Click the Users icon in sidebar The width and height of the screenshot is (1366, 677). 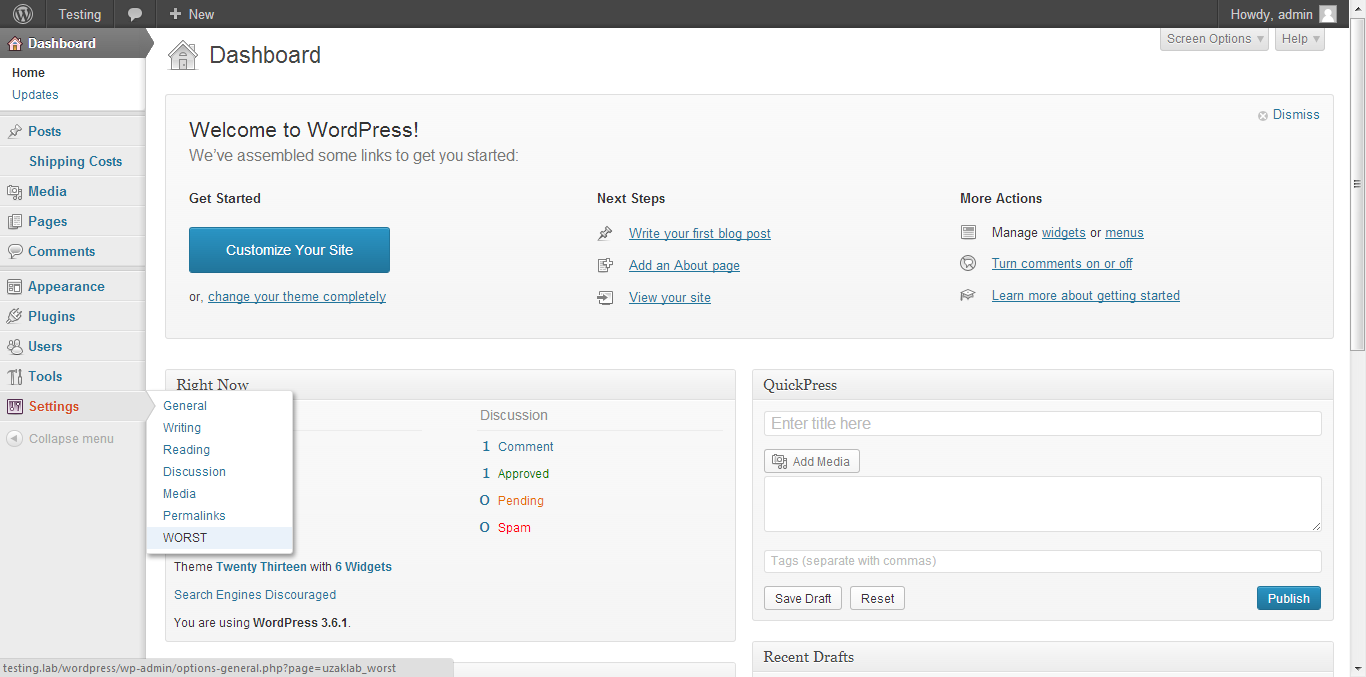point(14,346)
